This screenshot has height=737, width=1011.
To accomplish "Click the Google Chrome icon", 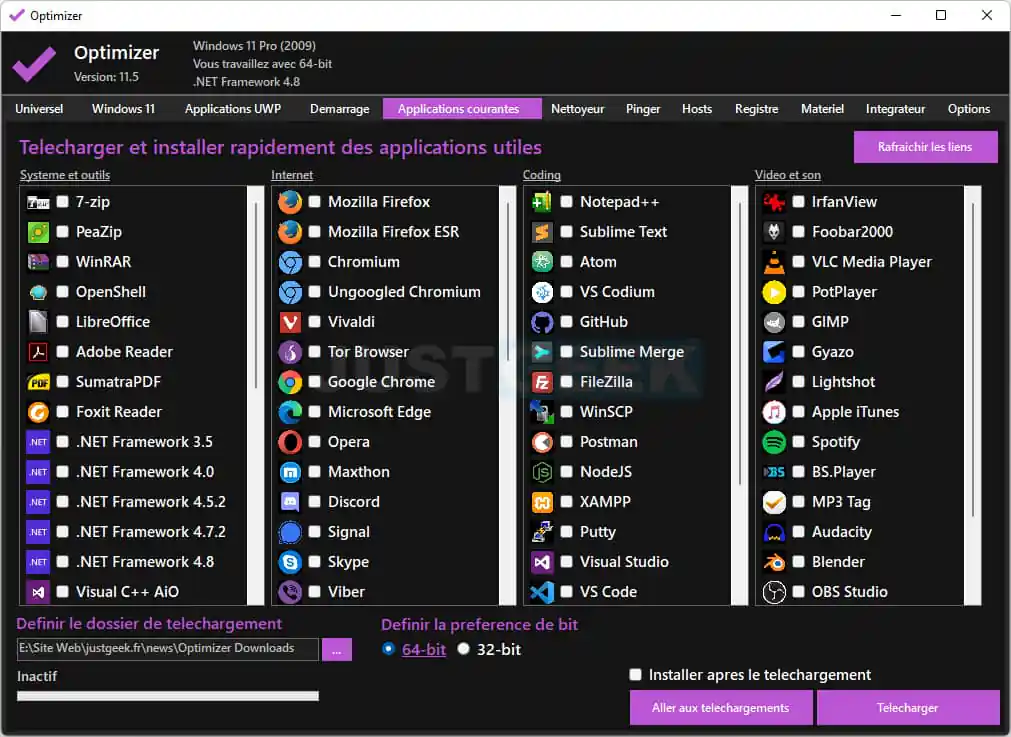I will coord(290,382).
